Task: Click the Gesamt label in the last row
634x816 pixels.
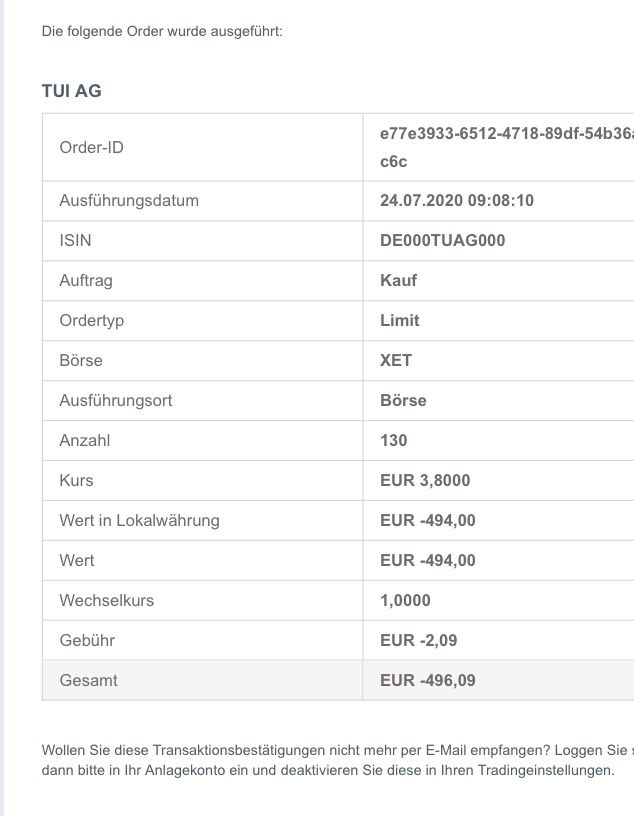Action: (89, 680)
